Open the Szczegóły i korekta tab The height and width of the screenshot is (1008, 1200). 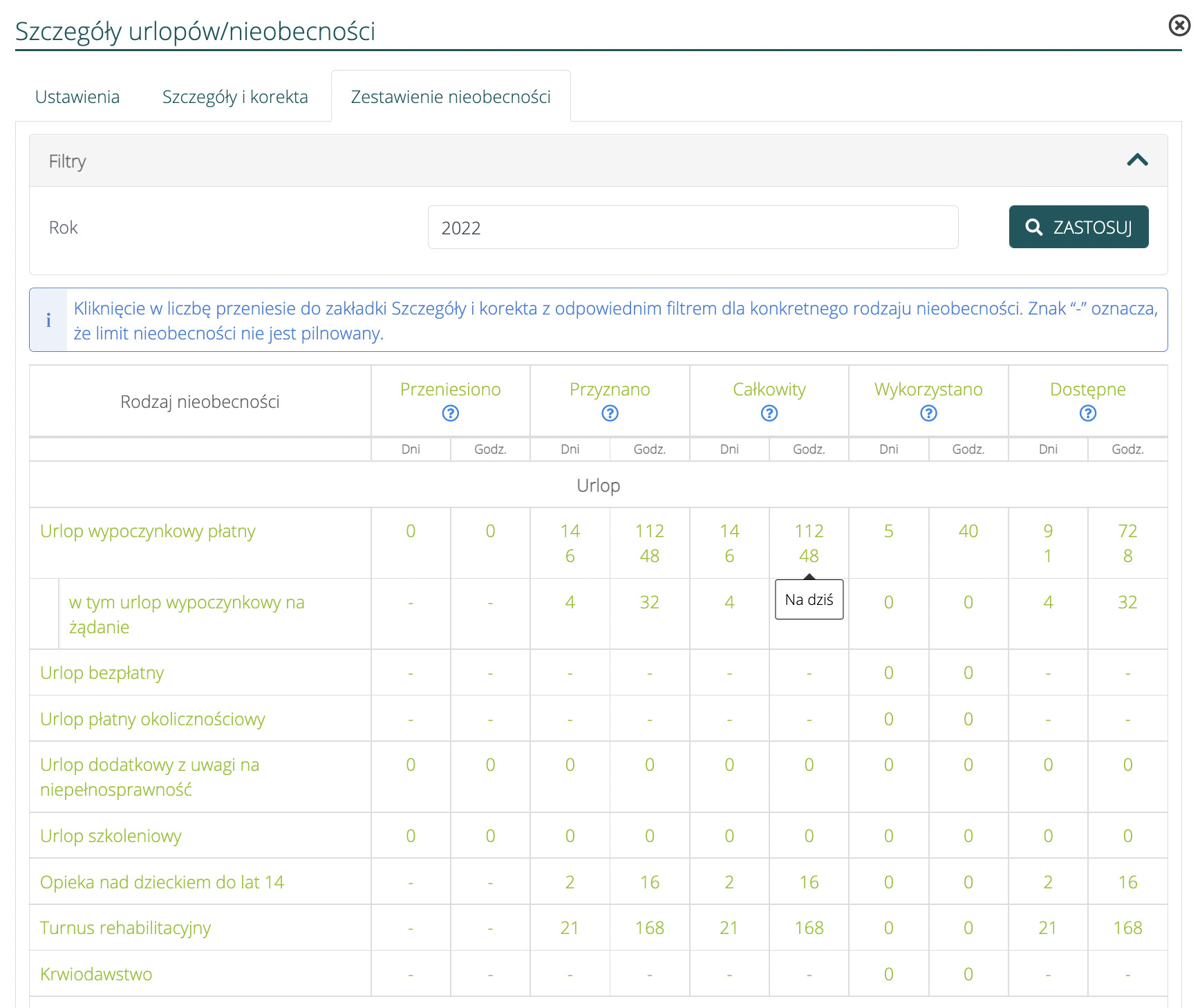click(235, 97)
